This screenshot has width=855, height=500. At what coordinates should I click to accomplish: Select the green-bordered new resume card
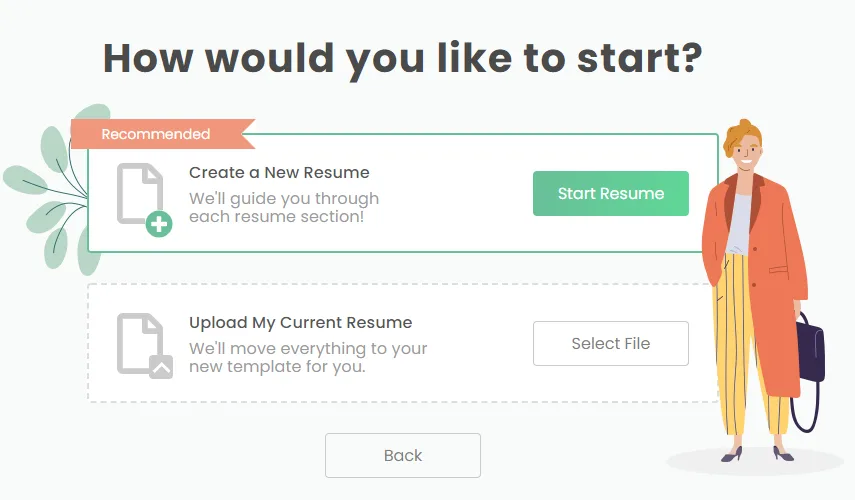403,193
